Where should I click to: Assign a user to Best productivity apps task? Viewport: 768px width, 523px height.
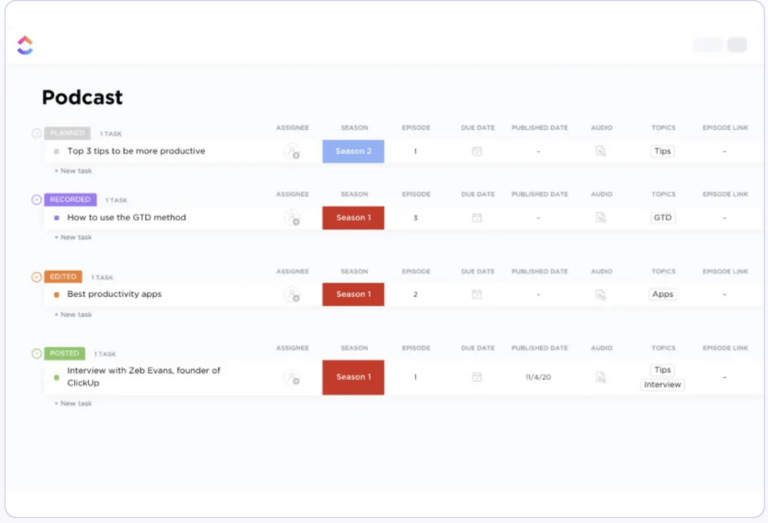click(x=292, y=294)
